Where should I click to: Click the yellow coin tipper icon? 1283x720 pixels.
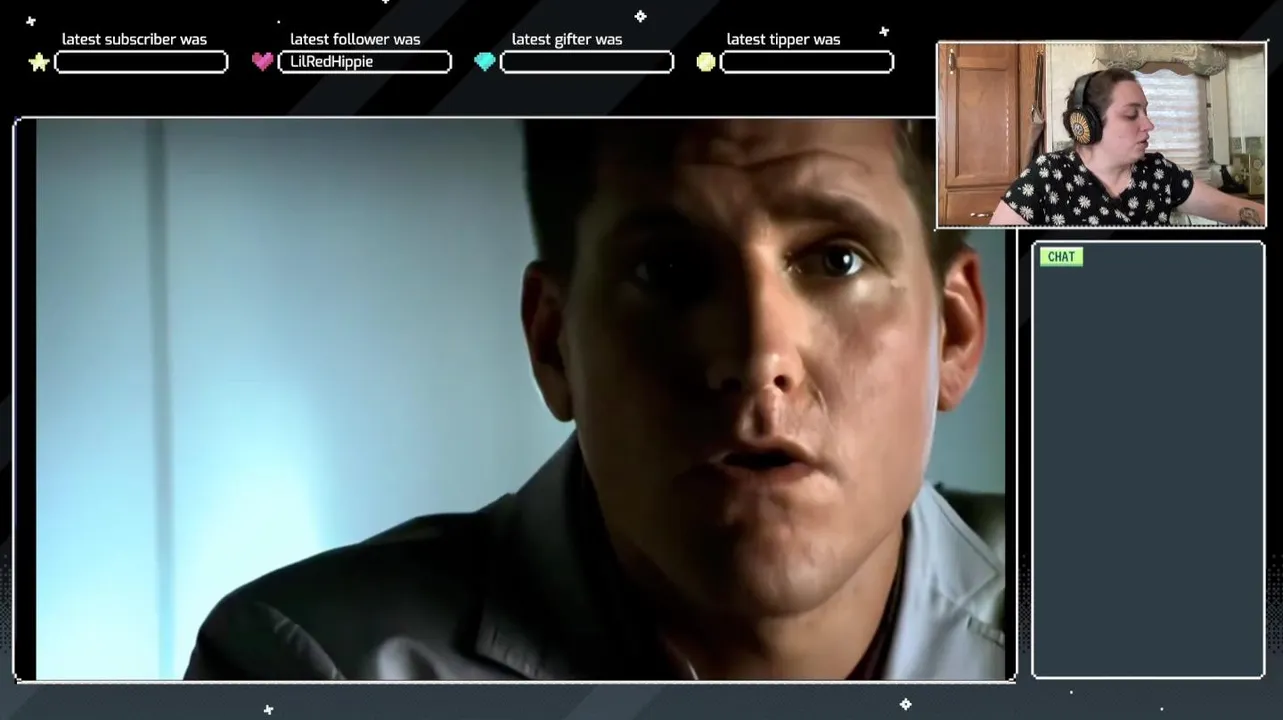[706, 62]
